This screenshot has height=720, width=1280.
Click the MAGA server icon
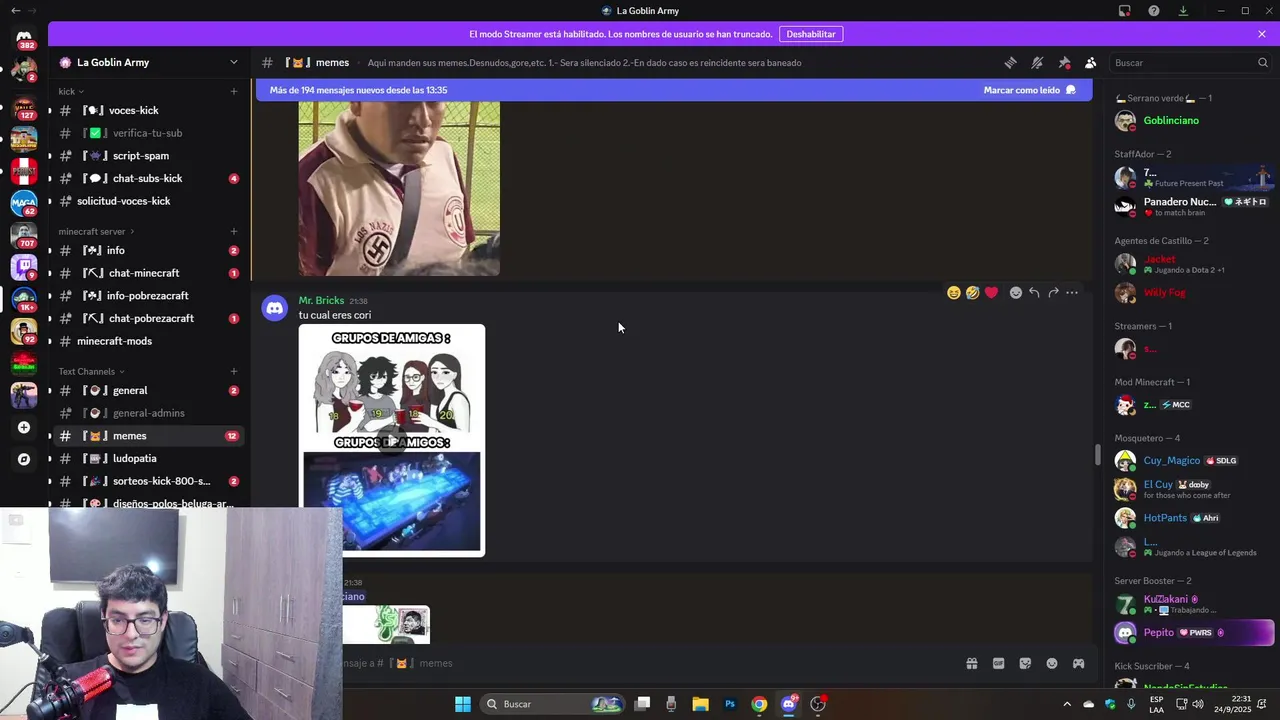[24, 203]
